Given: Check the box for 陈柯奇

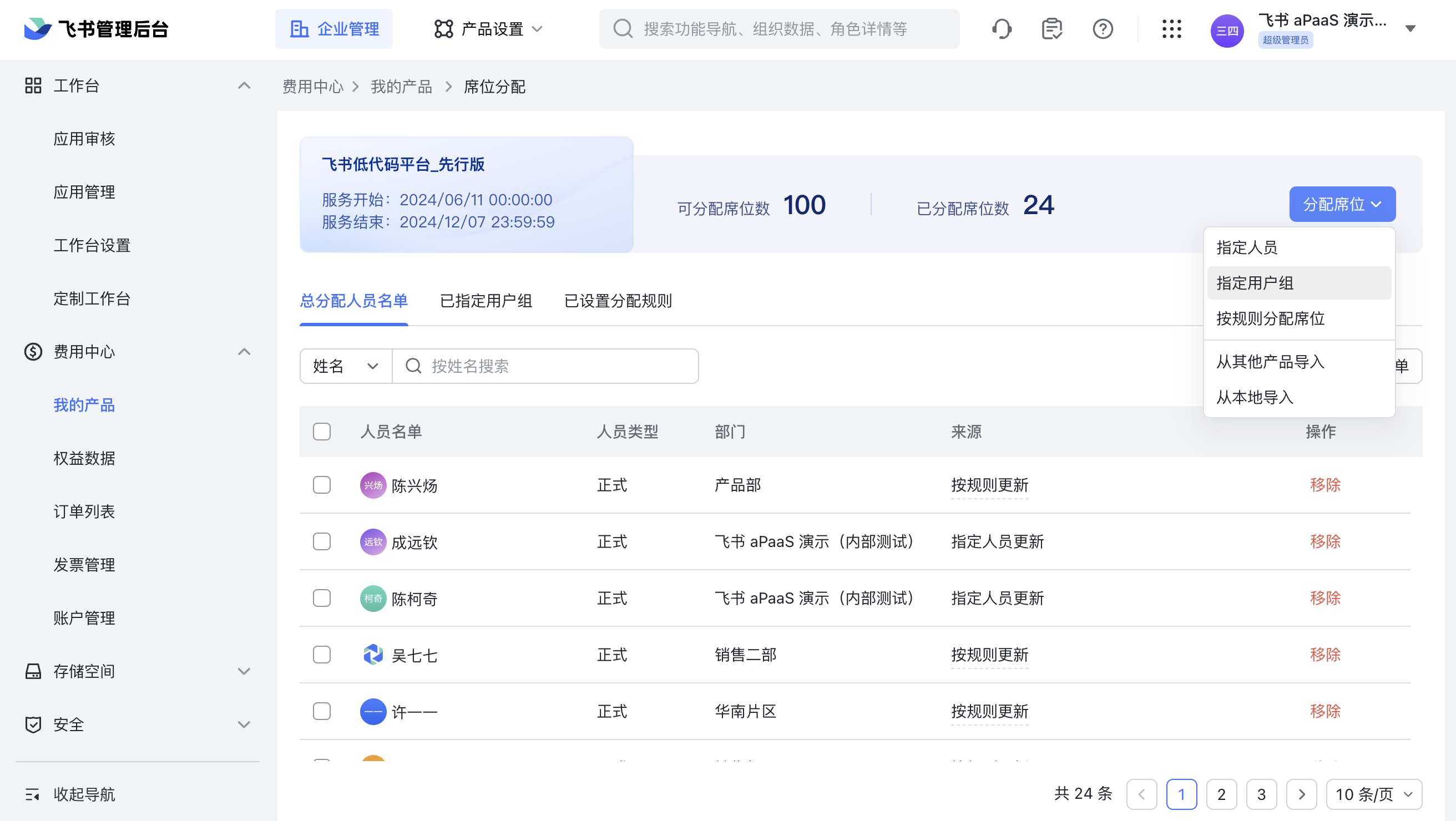Looking at the screenshot, I should (322, 598).
